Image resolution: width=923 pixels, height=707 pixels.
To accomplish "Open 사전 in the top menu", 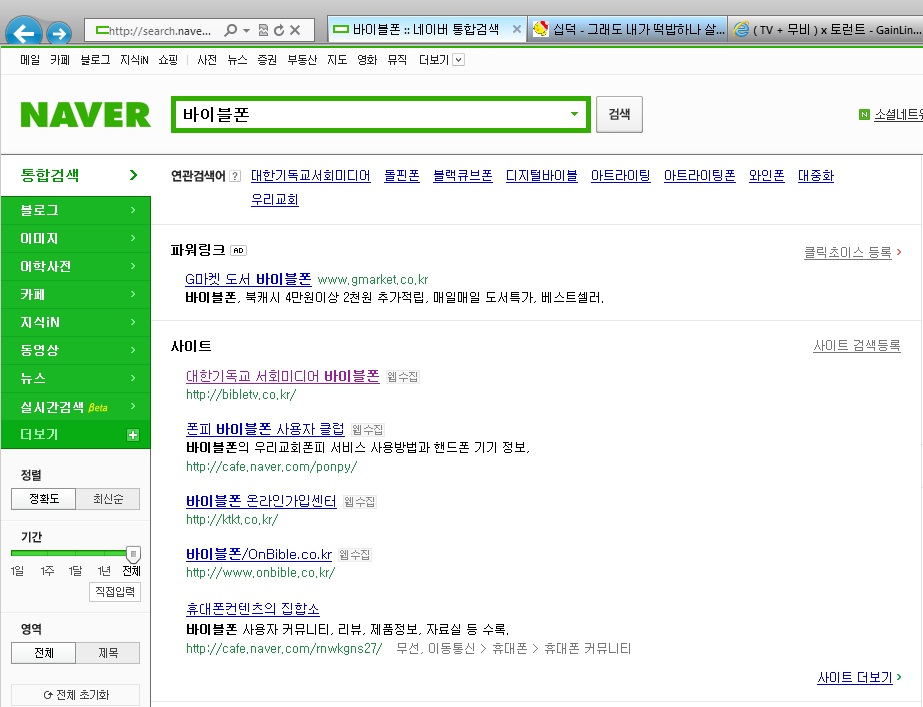I will 207,60.
